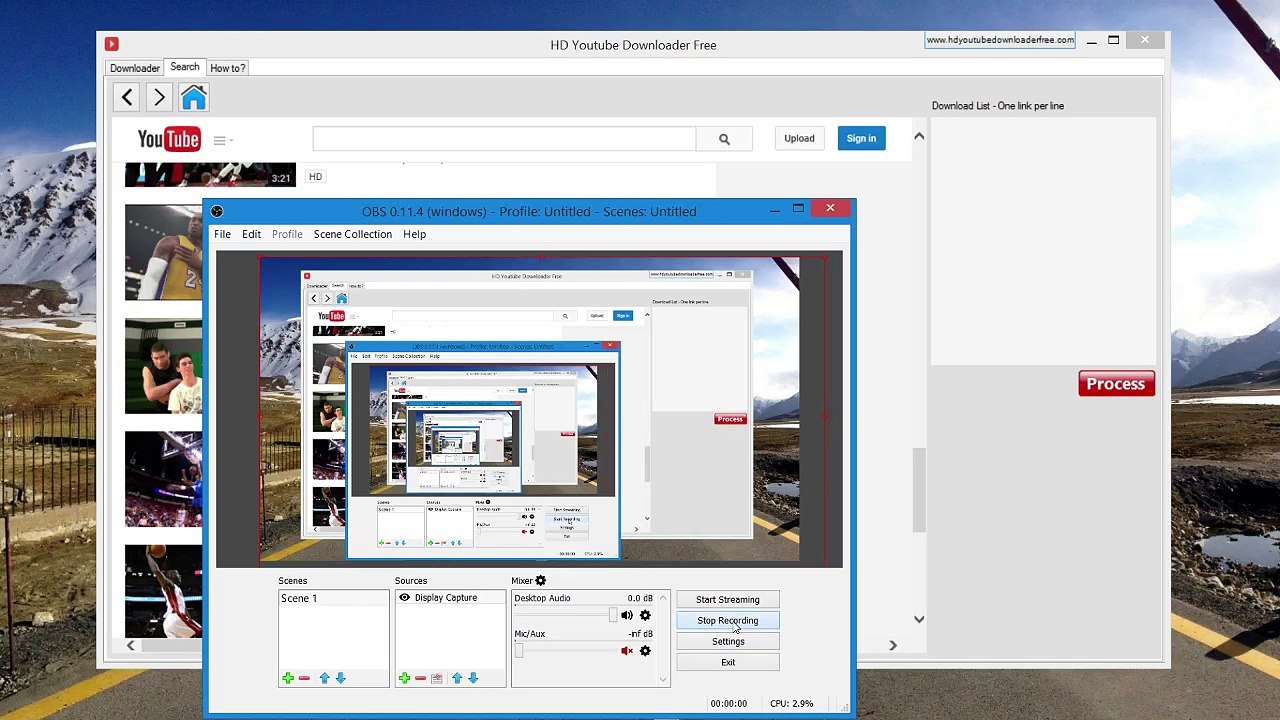Click Stop Recording in OBS
Image resolution: width=1280 pixels, height=720 pixels.
(728, 620)
